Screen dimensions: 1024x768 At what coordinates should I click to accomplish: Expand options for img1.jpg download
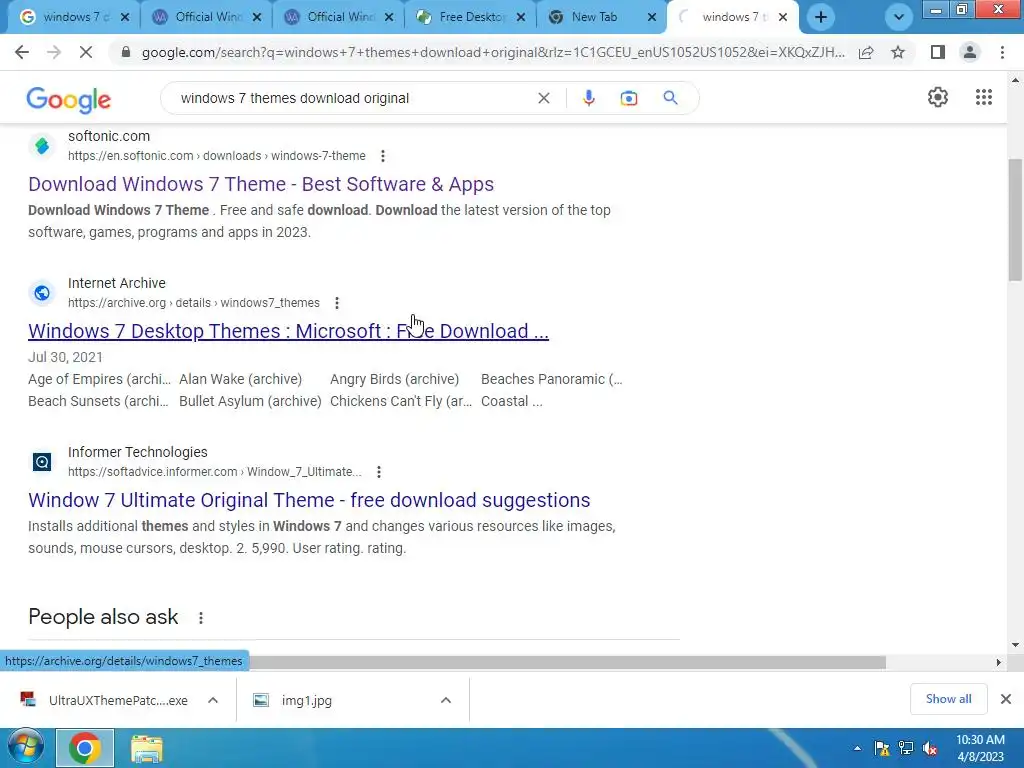[446, 700]
